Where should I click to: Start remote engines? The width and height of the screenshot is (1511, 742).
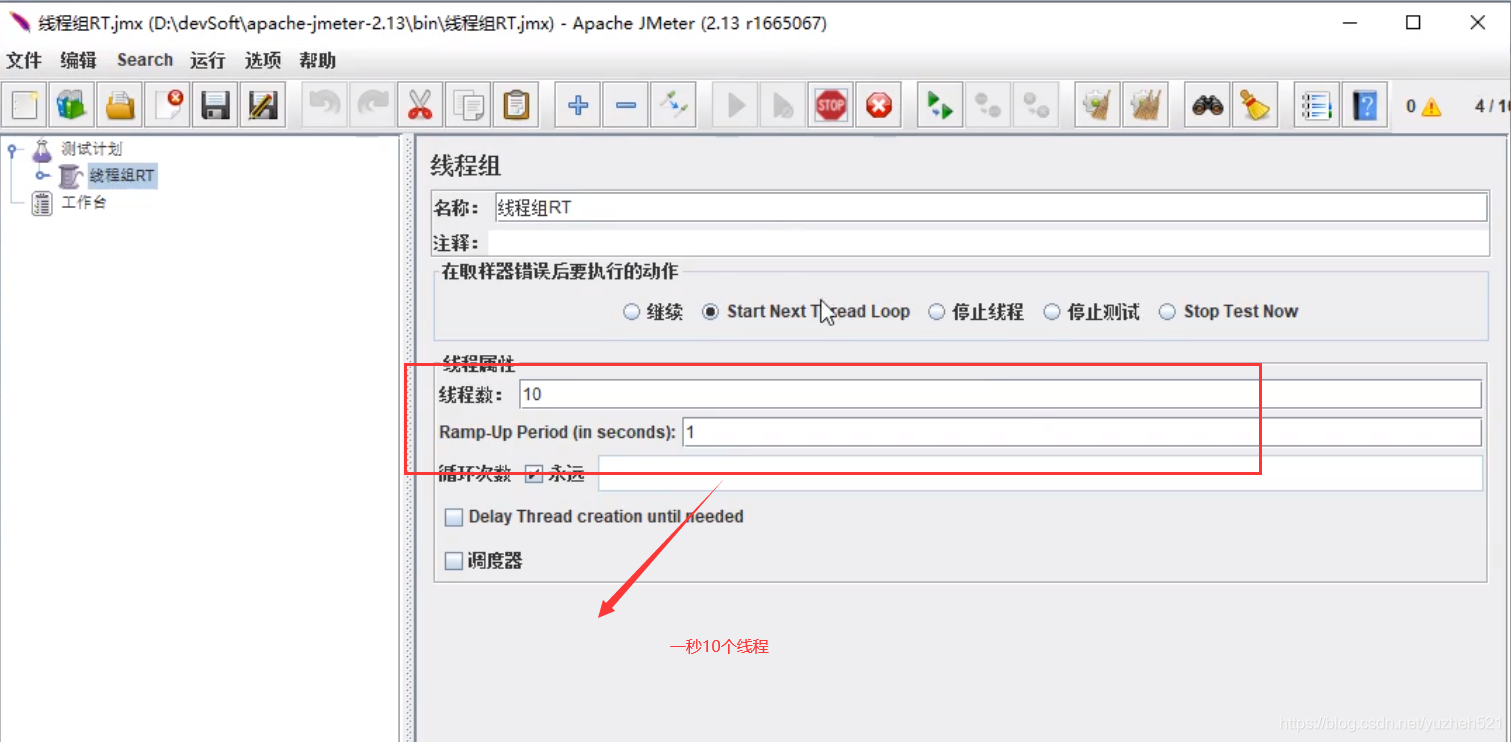940,104
